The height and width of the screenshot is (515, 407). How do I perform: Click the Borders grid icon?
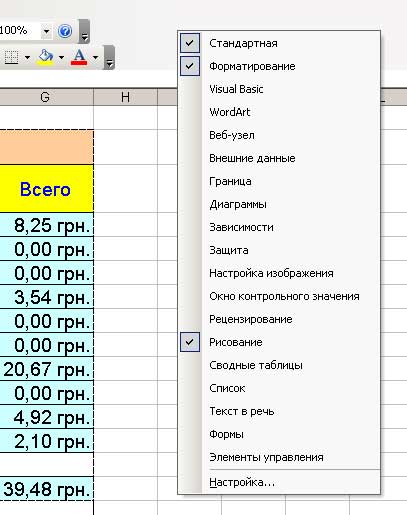11,57
